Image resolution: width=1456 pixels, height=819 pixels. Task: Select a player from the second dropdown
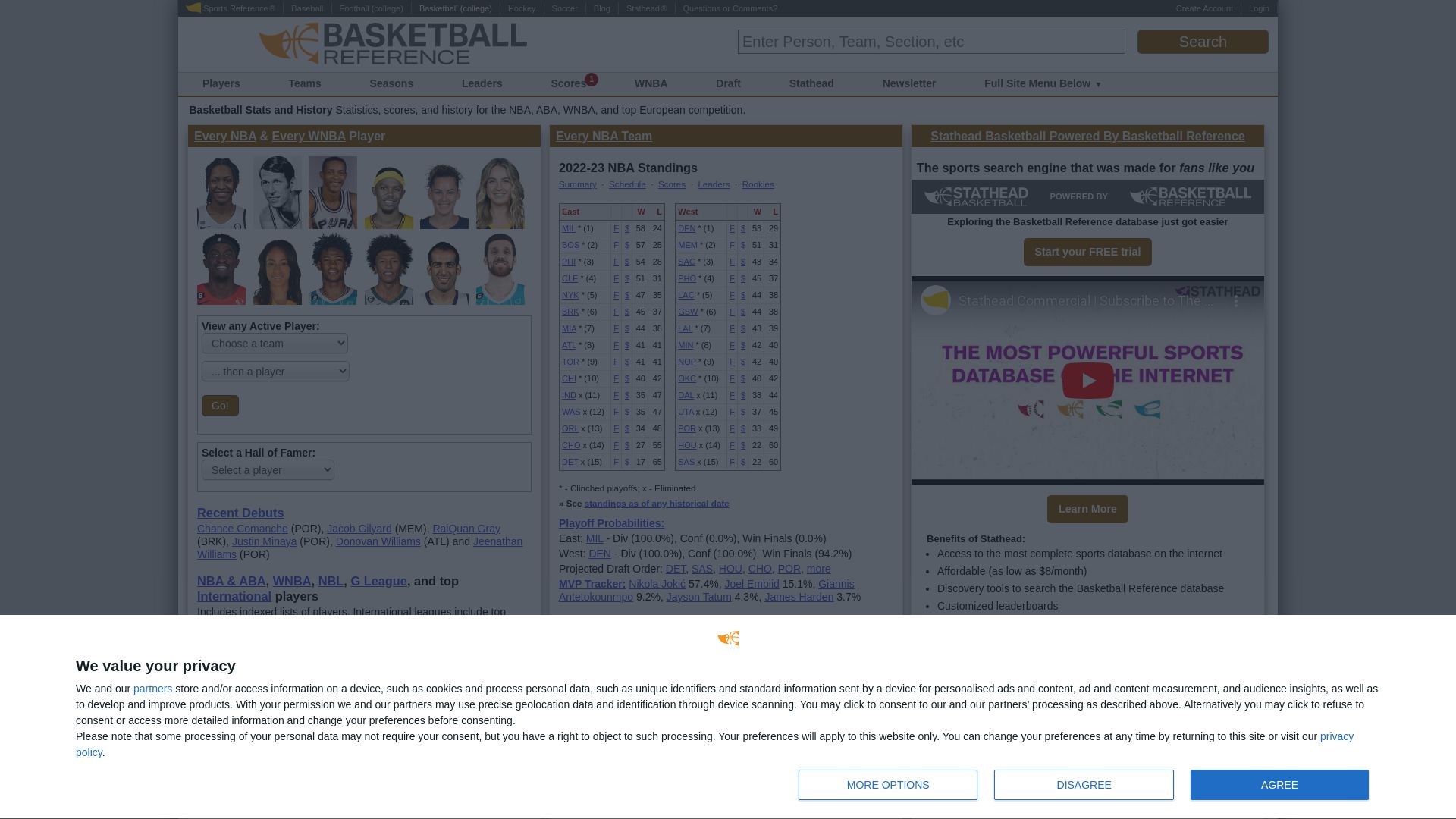(x=275, y=371)
